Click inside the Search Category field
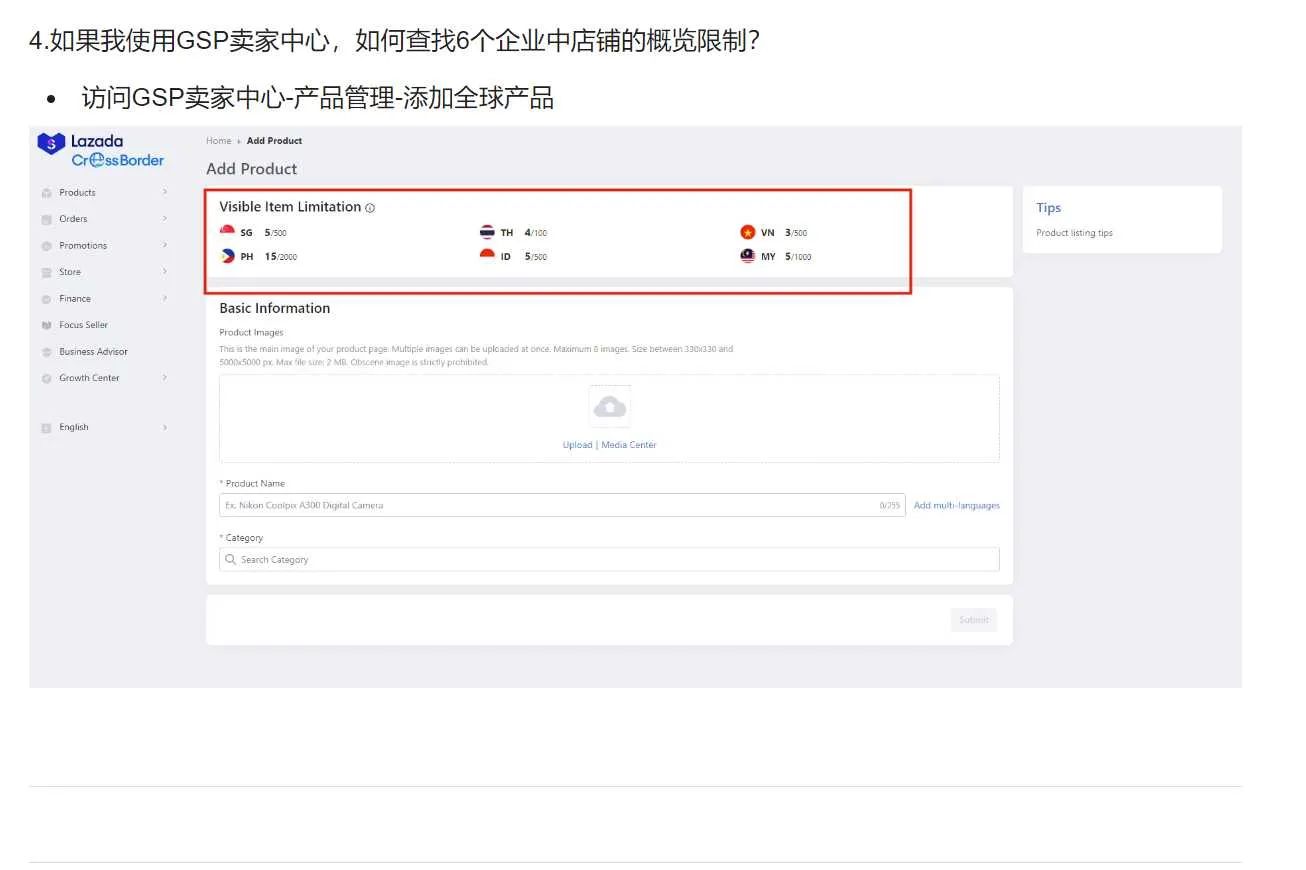Image resolution: width=1306 pixels, height=870 pixels. (609, 559)
